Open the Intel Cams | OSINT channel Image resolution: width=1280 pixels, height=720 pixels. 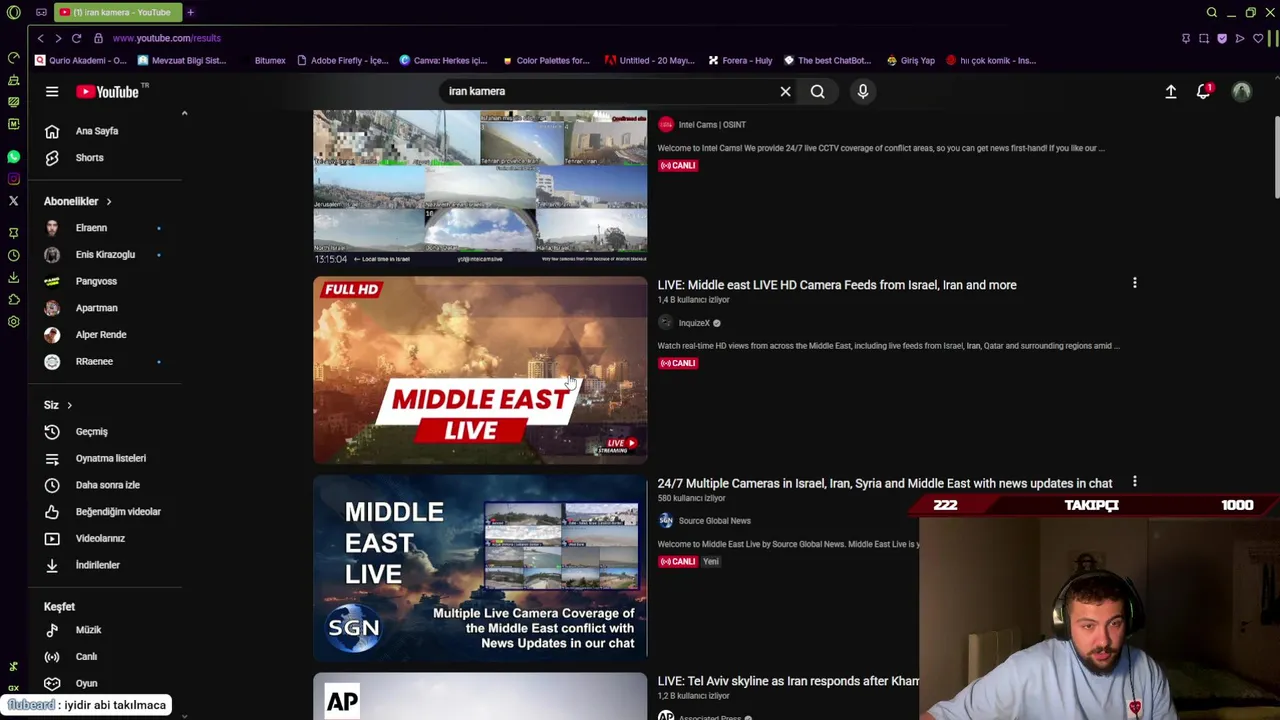pos(712,125)
